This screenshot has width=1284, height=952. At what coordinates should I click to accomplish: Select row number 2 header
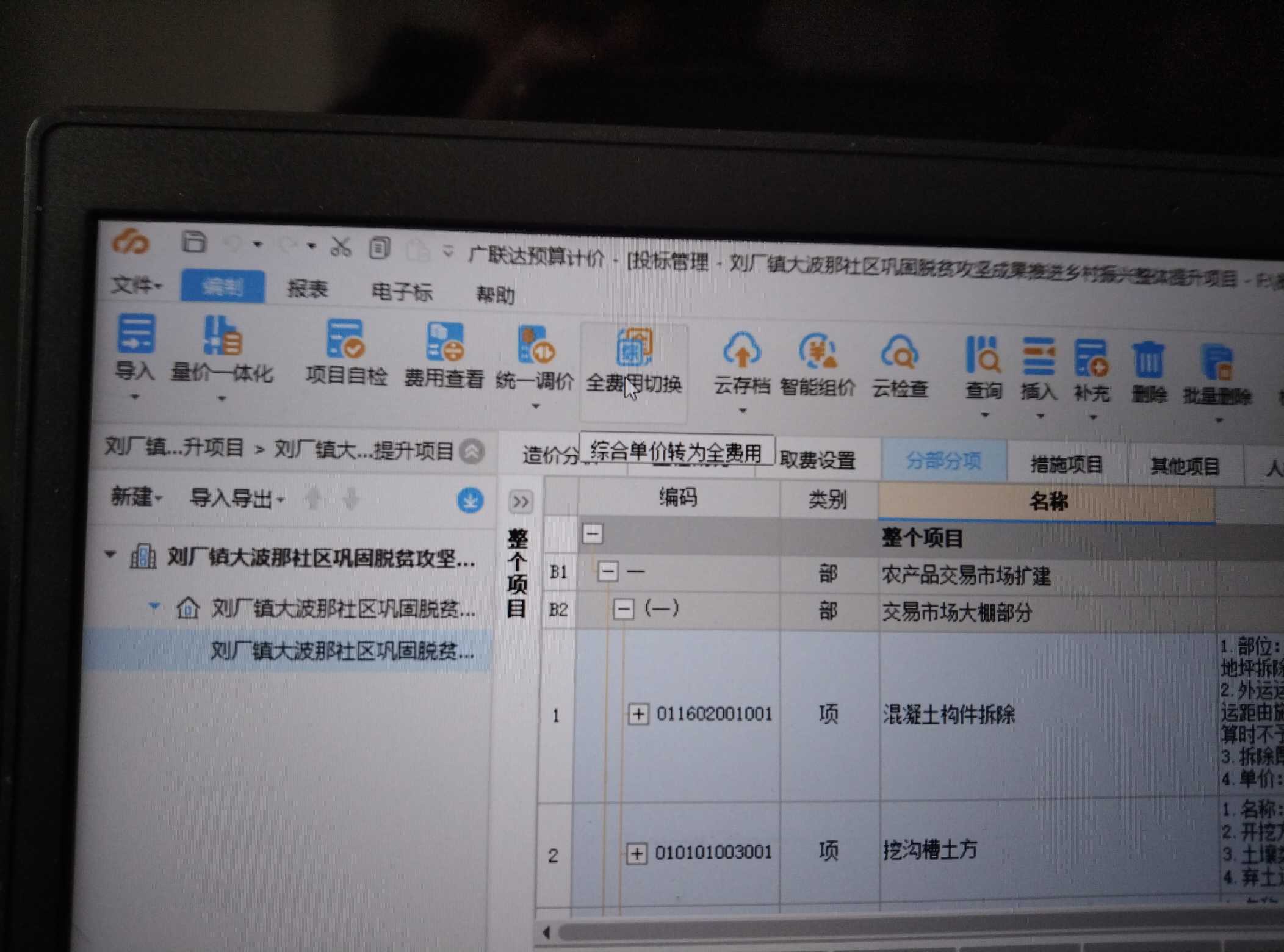tap(553, 855)
